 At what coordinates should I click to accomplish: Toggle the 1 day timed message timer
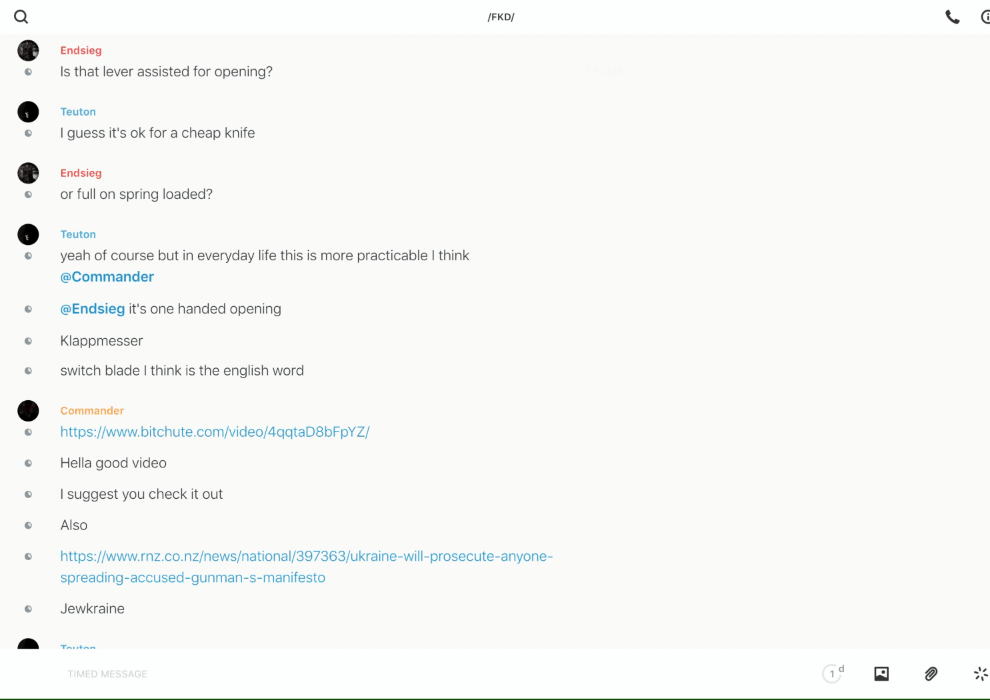click(832, 674)
